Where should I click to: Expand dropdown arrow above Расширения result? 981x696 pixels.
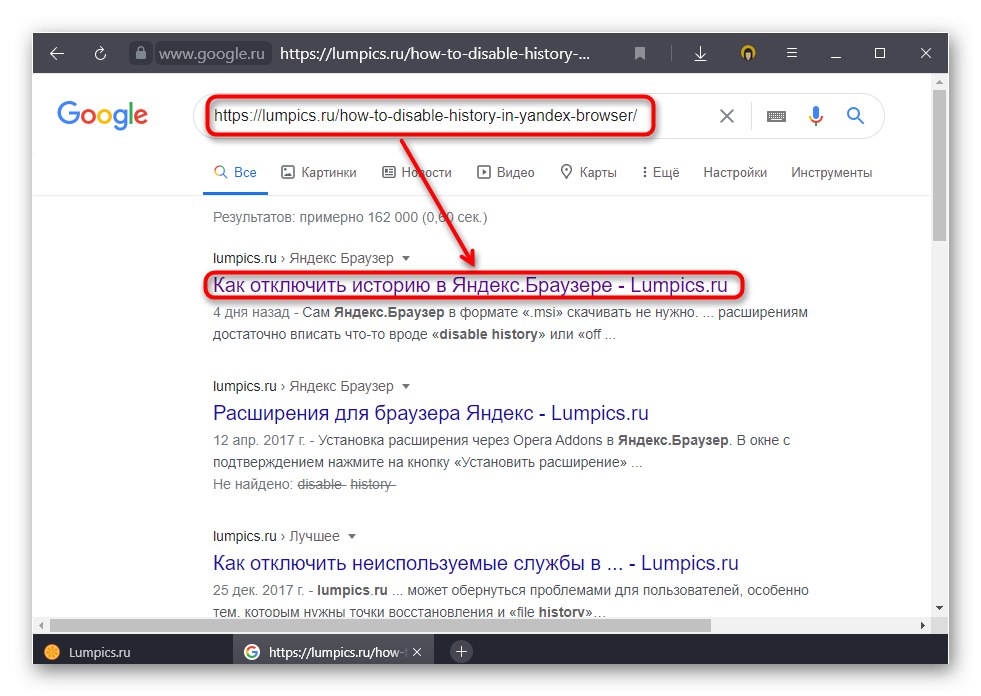click(405, 386)
